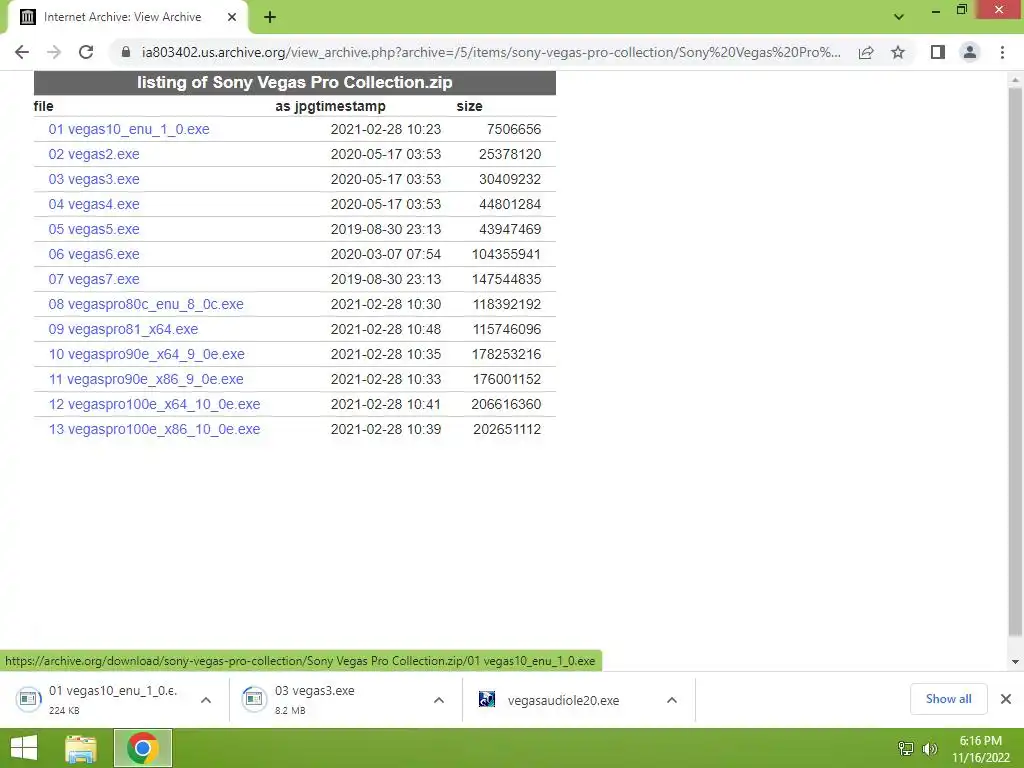Open the Chrome profile menu
The image size is (1024, 768).
[x=970, y=52]
